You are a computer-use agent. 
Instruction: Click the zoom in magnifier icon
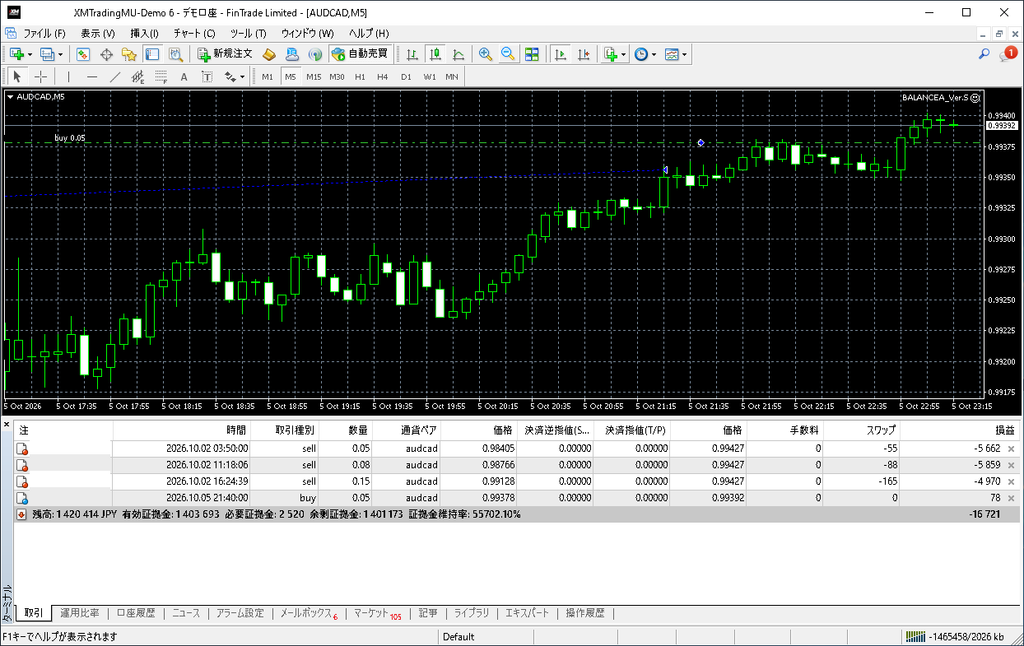(485, 54)
